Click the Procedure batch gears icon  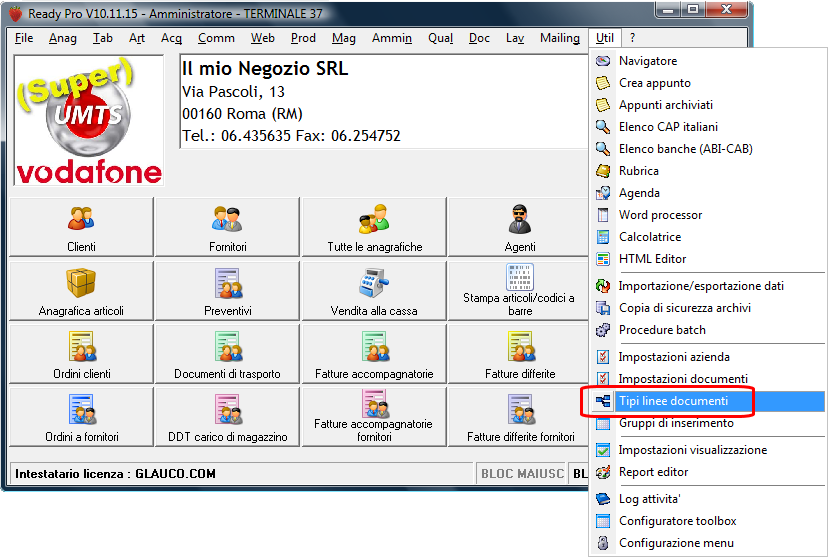(x=603, y=330)
